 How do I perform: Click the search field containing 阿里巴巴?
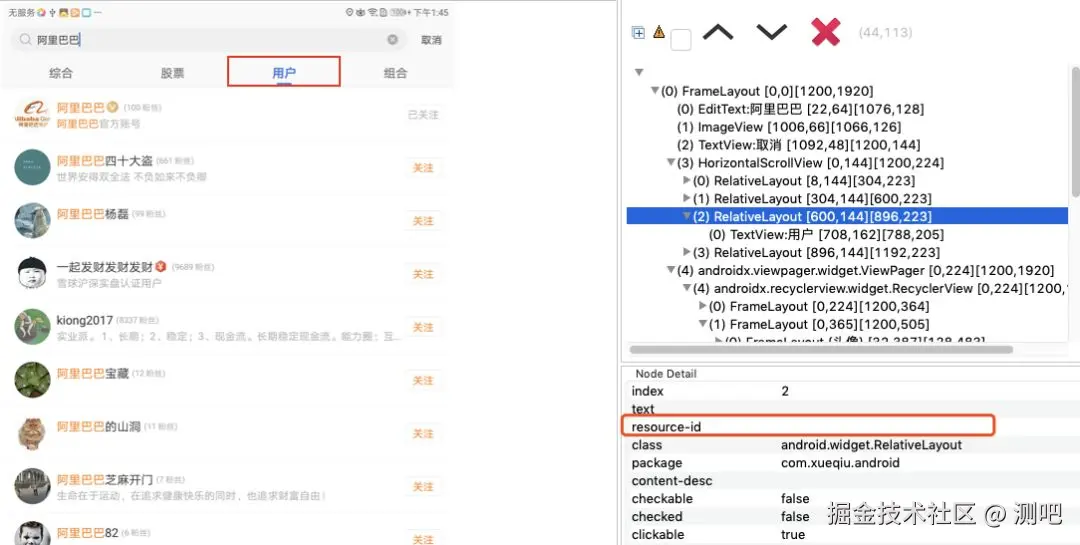(209, 40)
